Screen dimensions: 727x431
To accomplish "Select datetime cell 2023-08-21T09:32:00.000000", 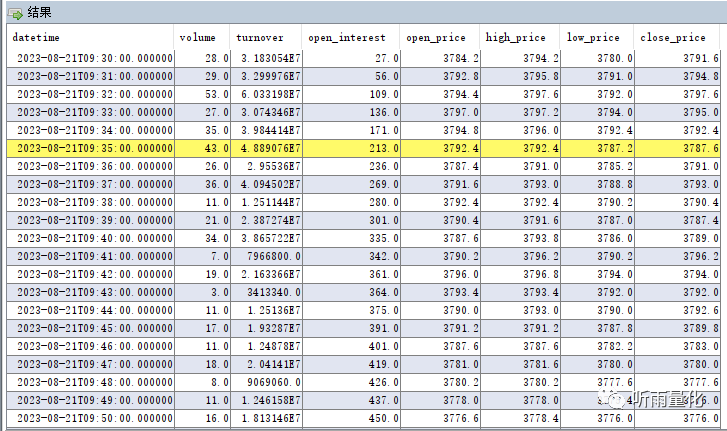I will [90, 95].
